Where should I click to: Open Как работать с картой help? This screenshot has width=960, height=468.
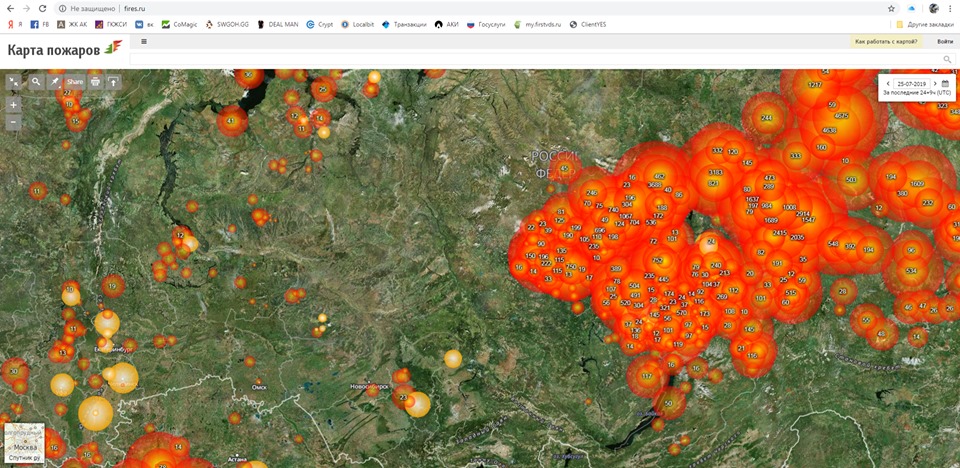point(885,41)
